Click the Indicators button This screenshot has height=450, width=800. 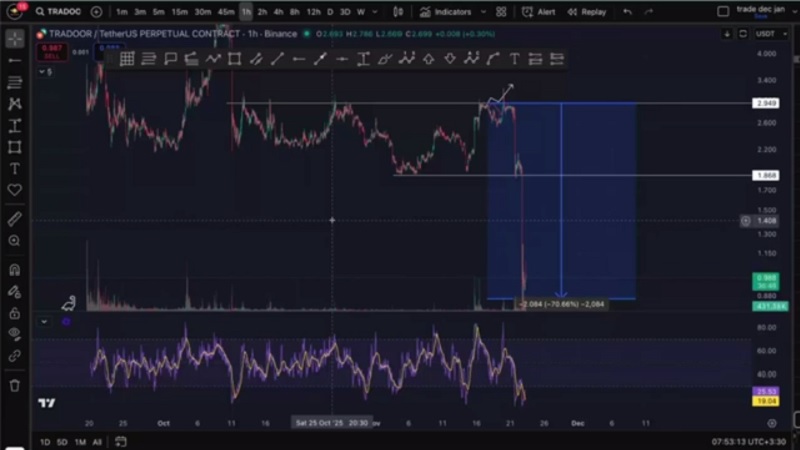(448, 12)
